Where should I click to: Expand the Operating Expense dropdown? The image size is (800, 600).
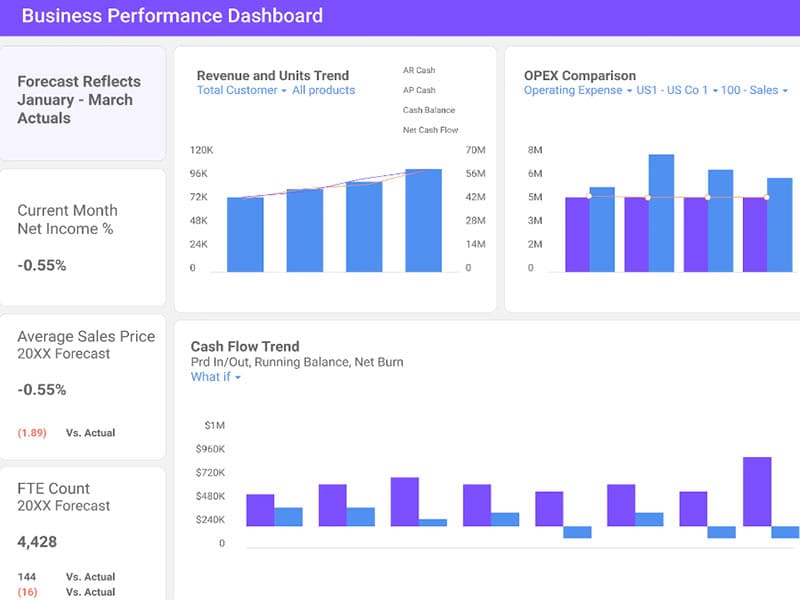click(x=577, y=90)
